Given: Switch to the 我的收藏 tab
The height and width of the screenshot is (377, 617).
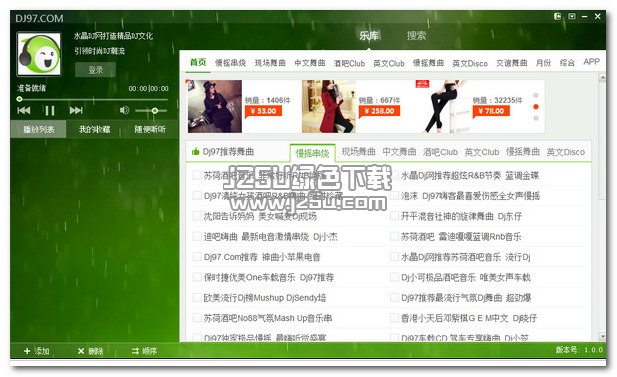Looking at the screenshot, I should click(x=94, y=129).
